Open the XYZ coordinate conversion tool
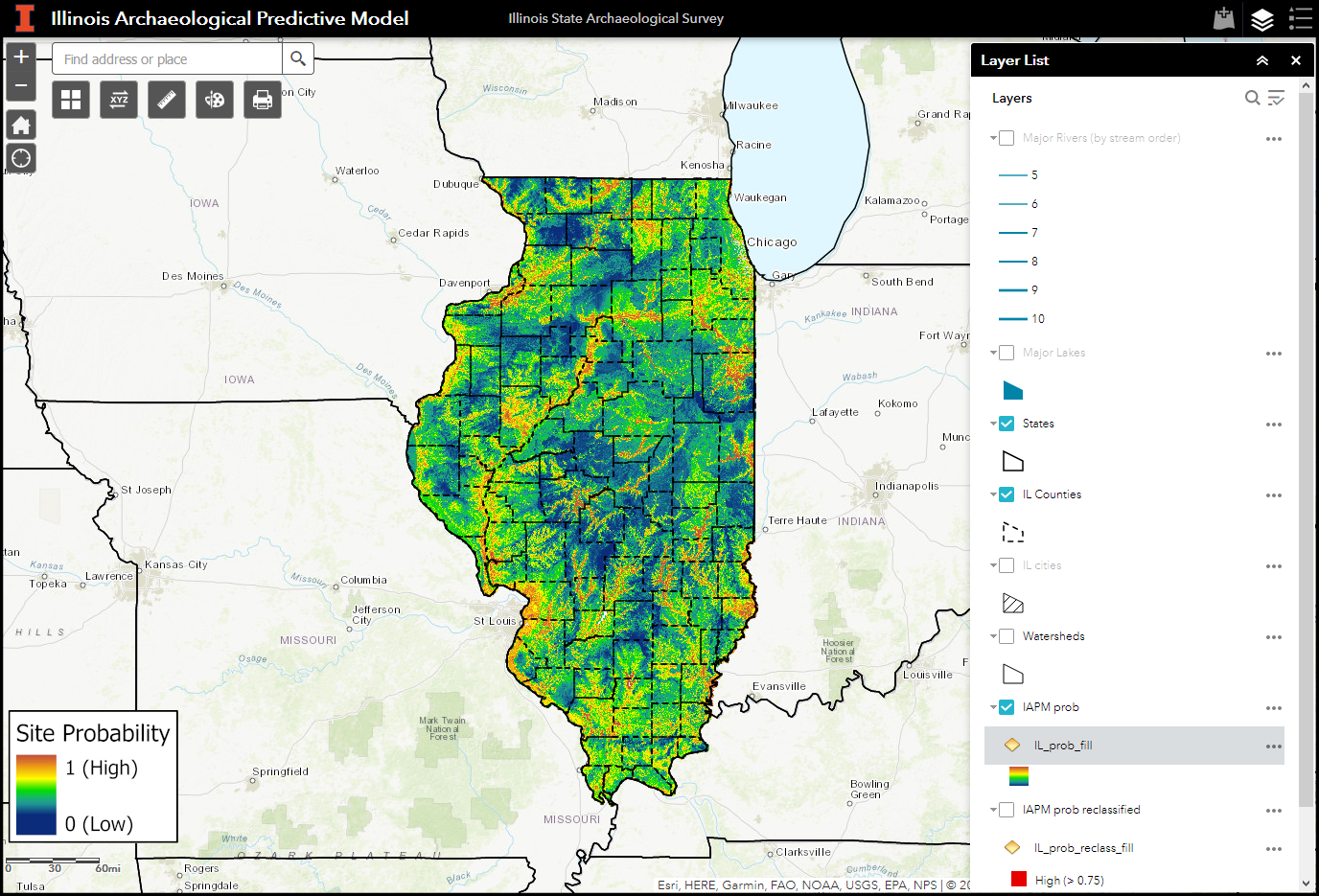 119,100
